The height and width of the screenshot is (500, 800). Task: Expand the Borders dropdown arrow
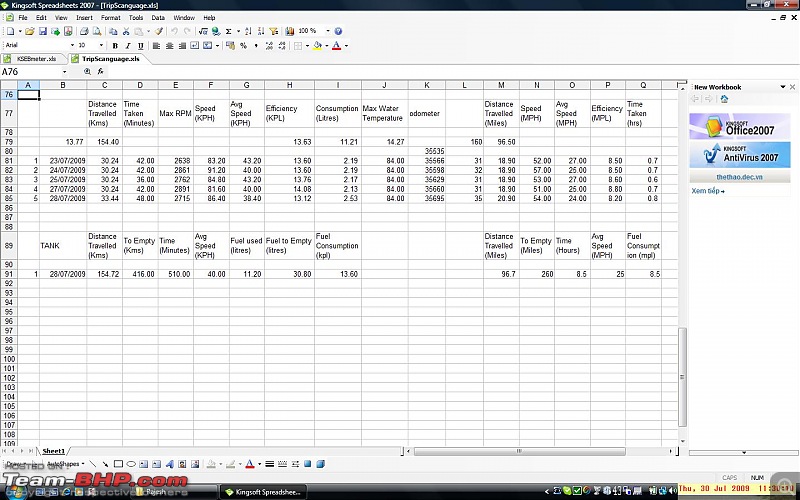pos(308,46)
